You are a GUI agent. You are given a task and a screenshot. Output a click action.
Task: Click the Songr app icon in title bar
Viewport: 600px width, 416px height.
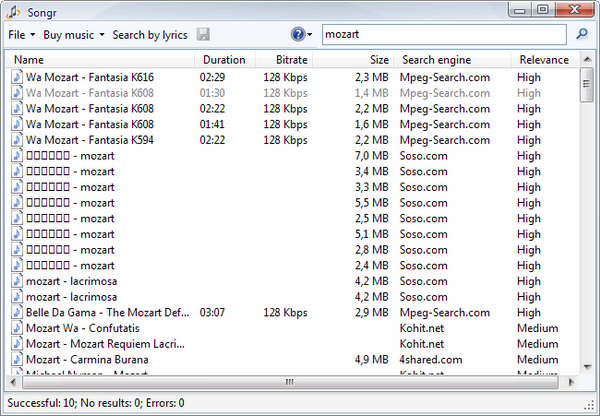pos(13,12)
